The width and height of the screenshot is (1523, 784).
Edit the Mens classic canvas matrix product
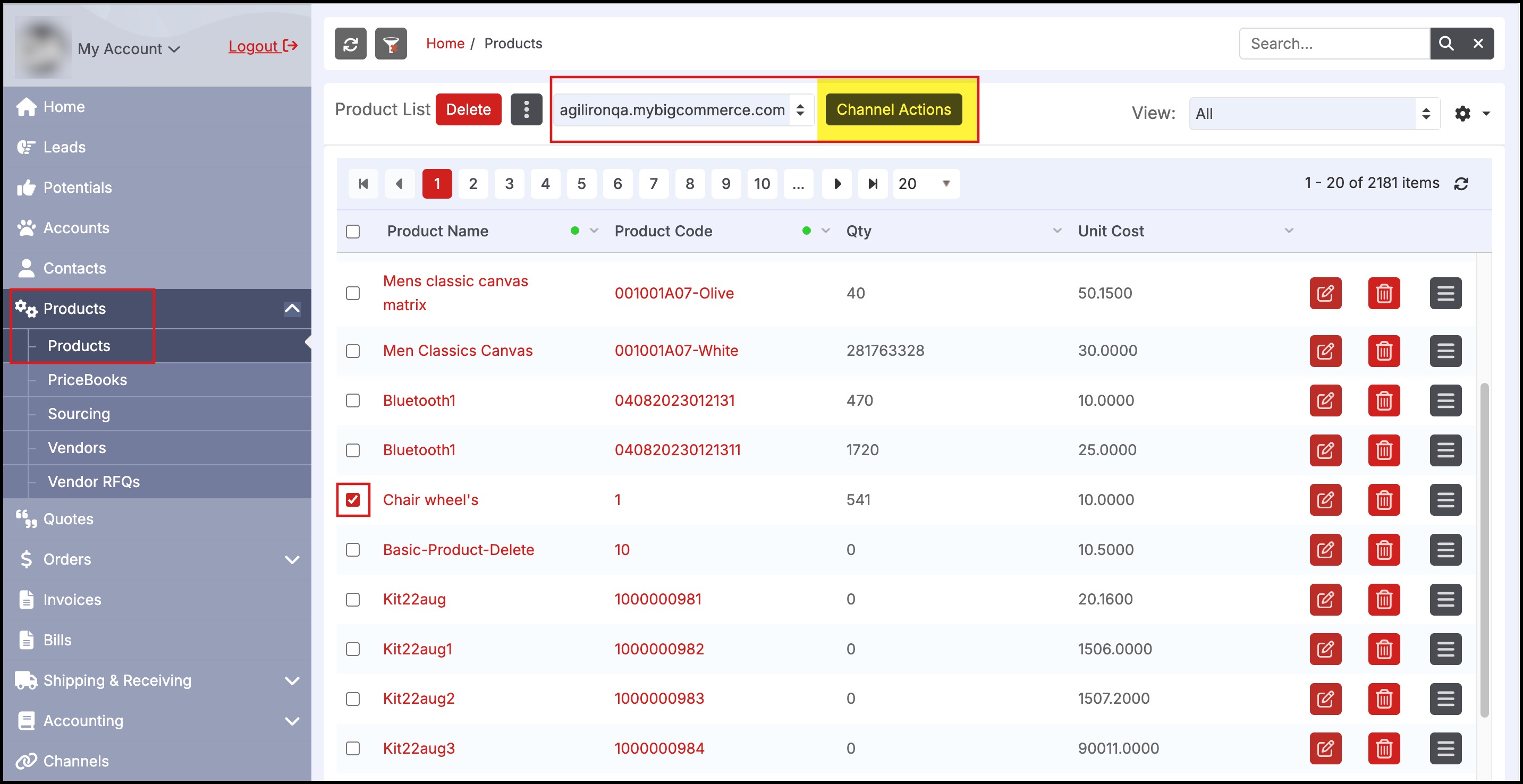pyautogui.click(x=1325, y=293)
